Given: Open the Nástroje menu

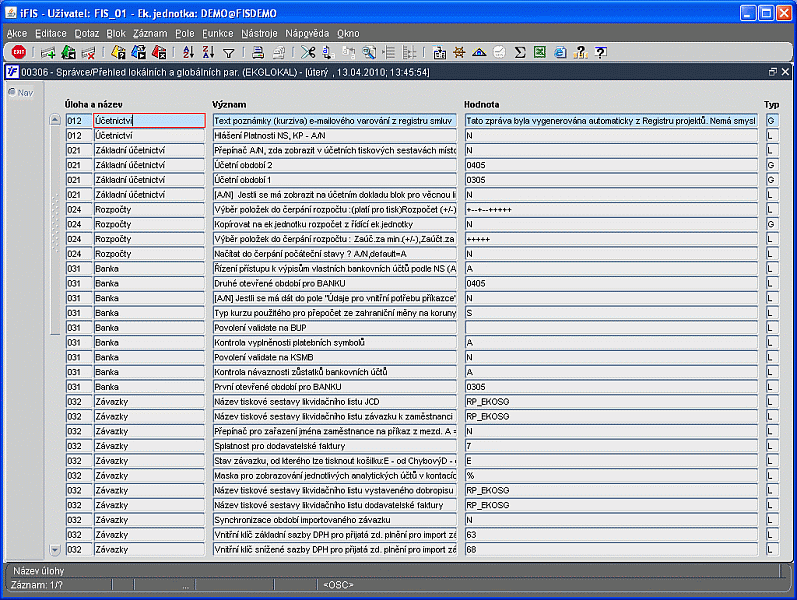Looking at the screenshot, I should click(259, 34).
